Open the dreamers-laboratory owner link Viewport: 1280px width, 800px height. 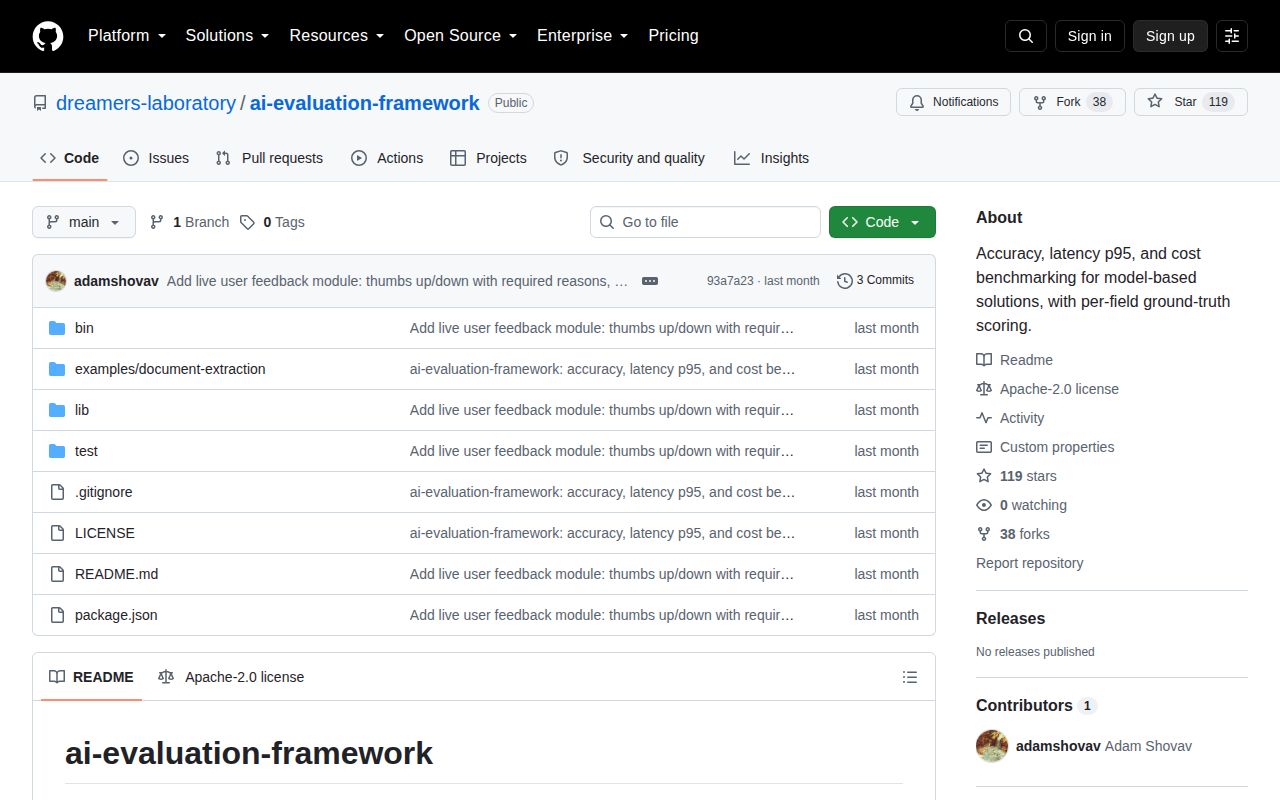[146, 103]
